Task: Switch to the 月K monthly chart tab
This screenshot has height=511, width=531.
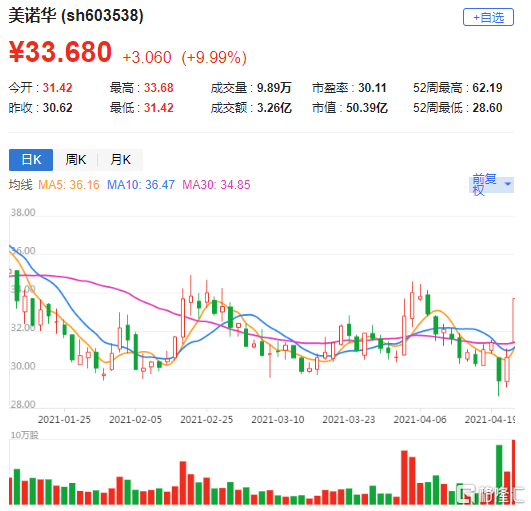Action: [x=121, y=159]
